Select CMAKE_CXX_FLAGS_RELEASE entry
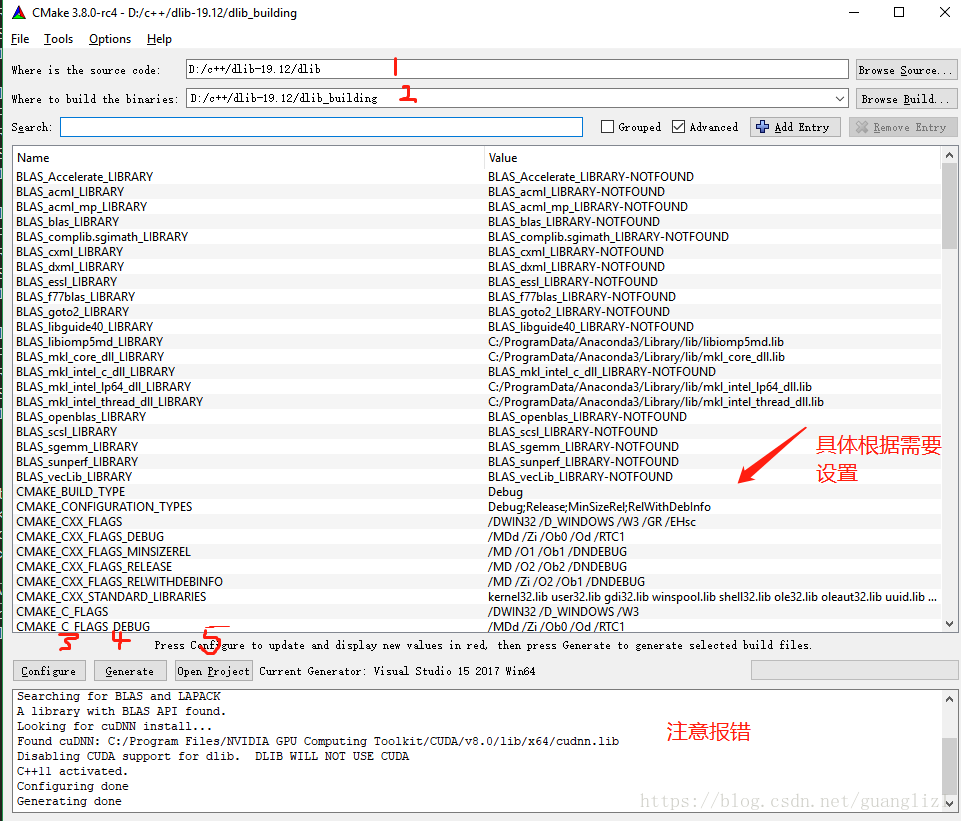 click(x=94, y=567)
